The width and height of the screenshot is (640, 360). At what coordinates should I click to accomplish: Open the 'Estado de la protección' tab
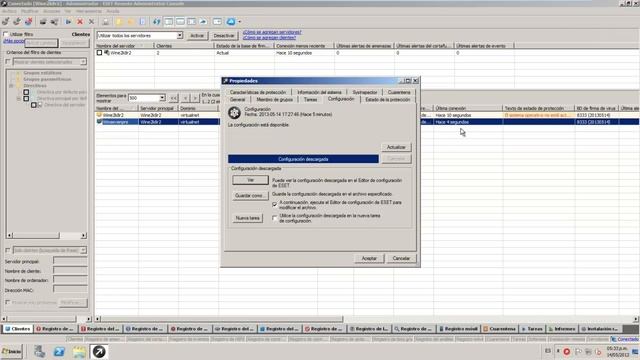(x=388, y=100)
